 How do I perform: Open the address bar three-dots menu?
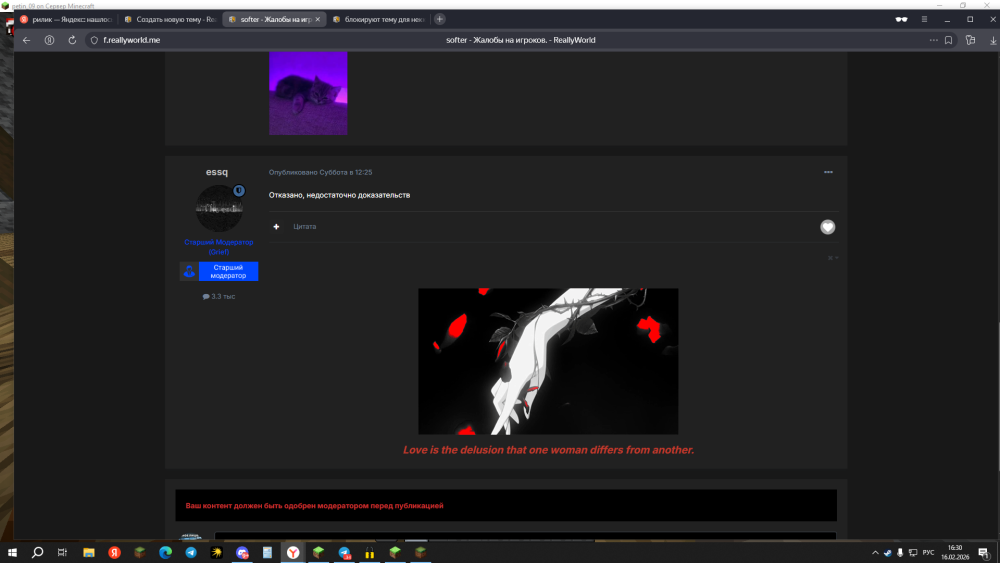[x=933, y=40]
